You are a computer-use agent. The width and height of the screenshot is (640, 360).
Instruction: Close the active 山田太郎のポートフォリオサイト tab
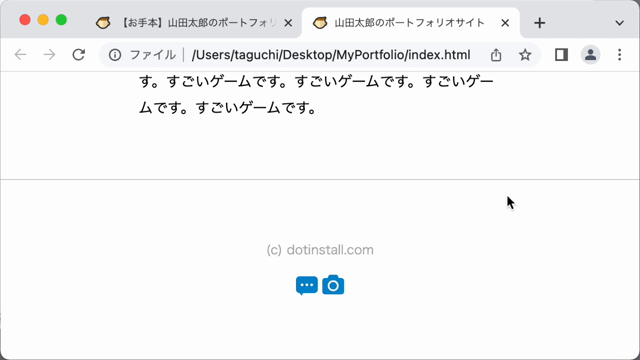[x=505, y=23]
